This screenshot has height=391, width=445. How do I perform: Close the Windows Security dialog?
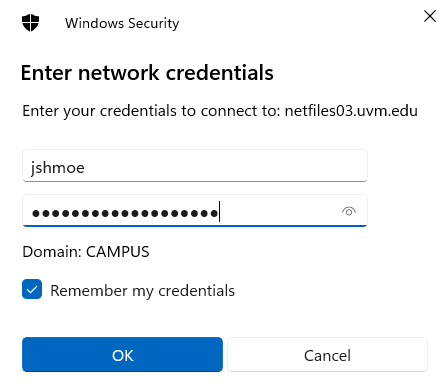tap(430, 16)
